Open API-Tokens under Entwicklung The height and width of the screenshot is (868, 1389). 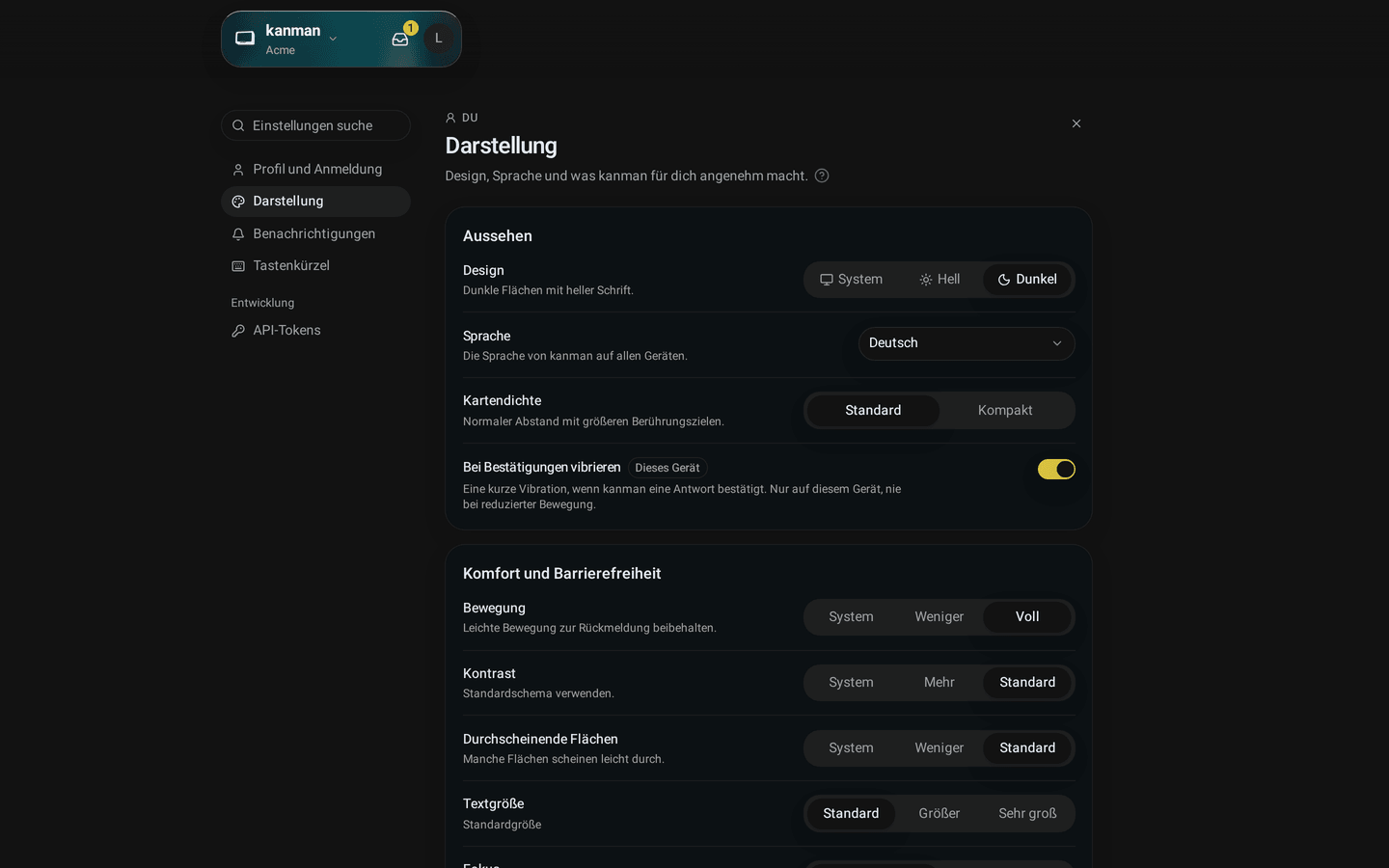(315, 331)
